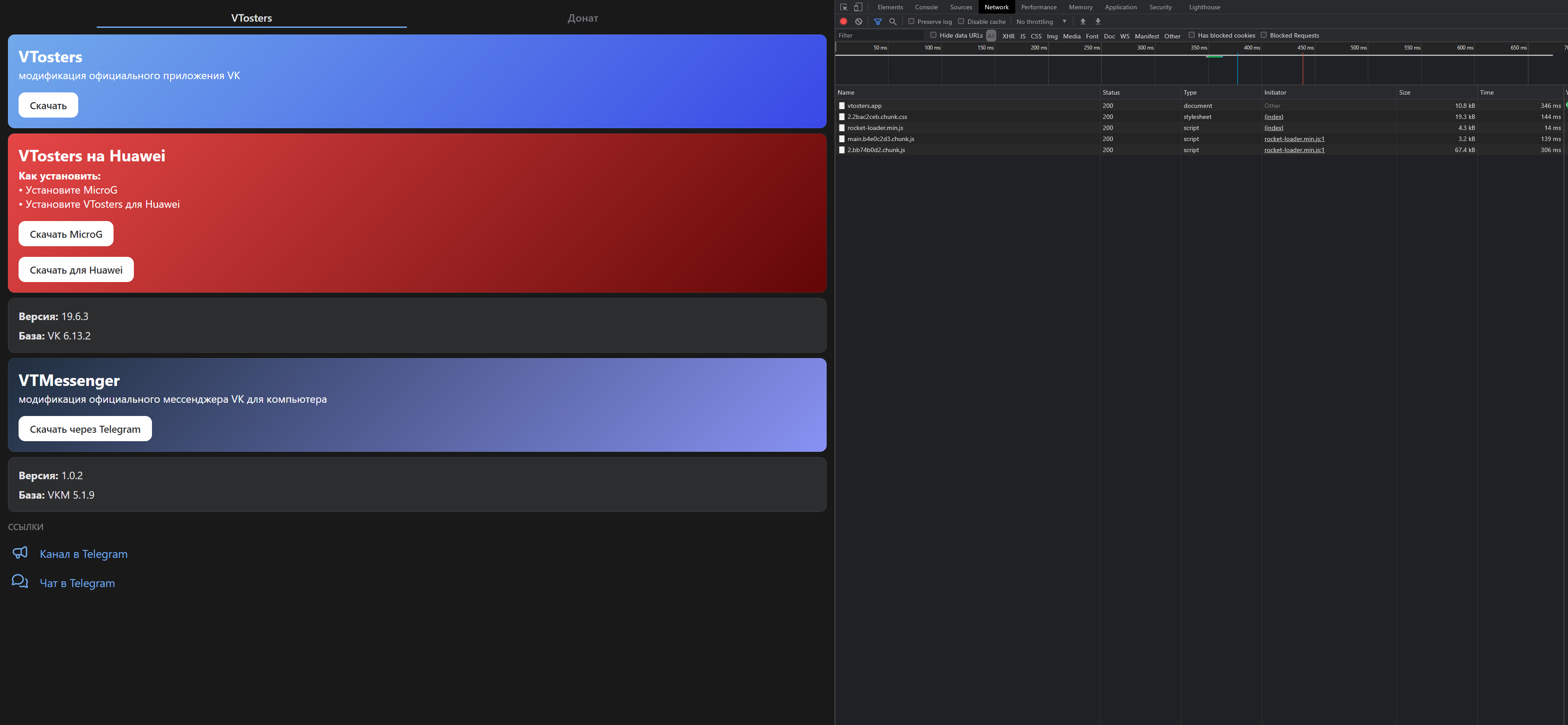
Task: Filter requests by Img type
Action: click(x=1052, y=36)
